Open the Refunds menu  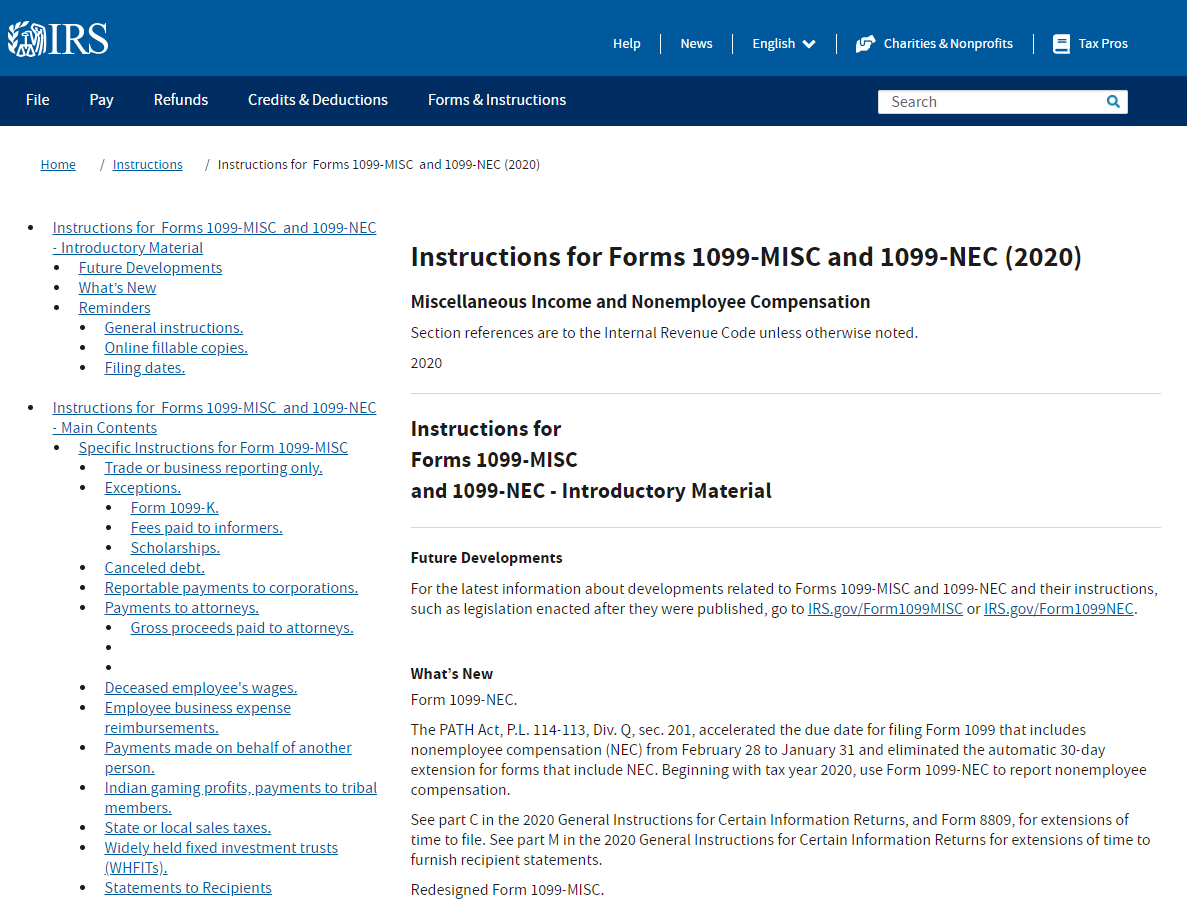(181, 100)
